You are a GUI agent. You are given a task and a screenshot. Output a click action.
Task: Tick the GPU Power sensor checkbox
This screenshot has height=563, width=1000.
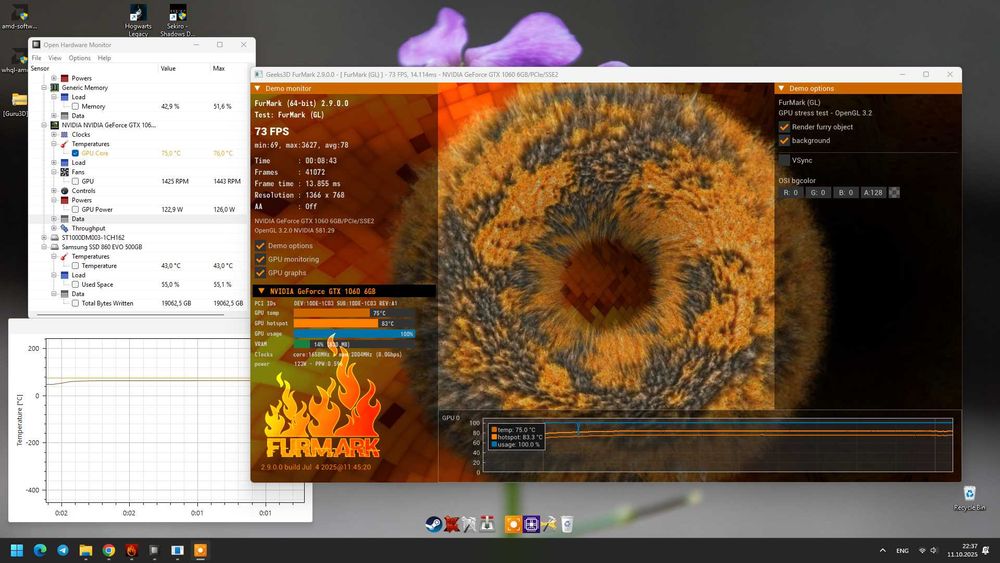pyautogui.click(x=75, y=209)
